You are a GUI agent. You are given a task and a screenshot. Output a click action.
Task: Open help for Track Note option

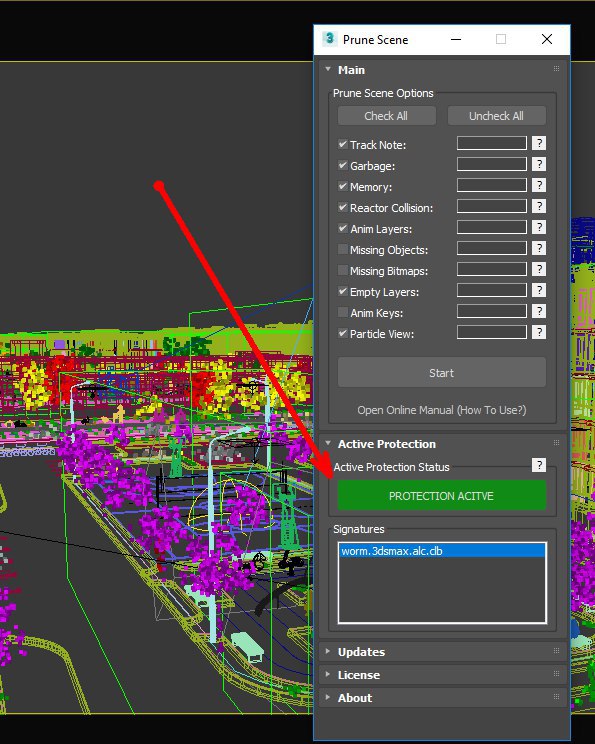pos(539,143)
